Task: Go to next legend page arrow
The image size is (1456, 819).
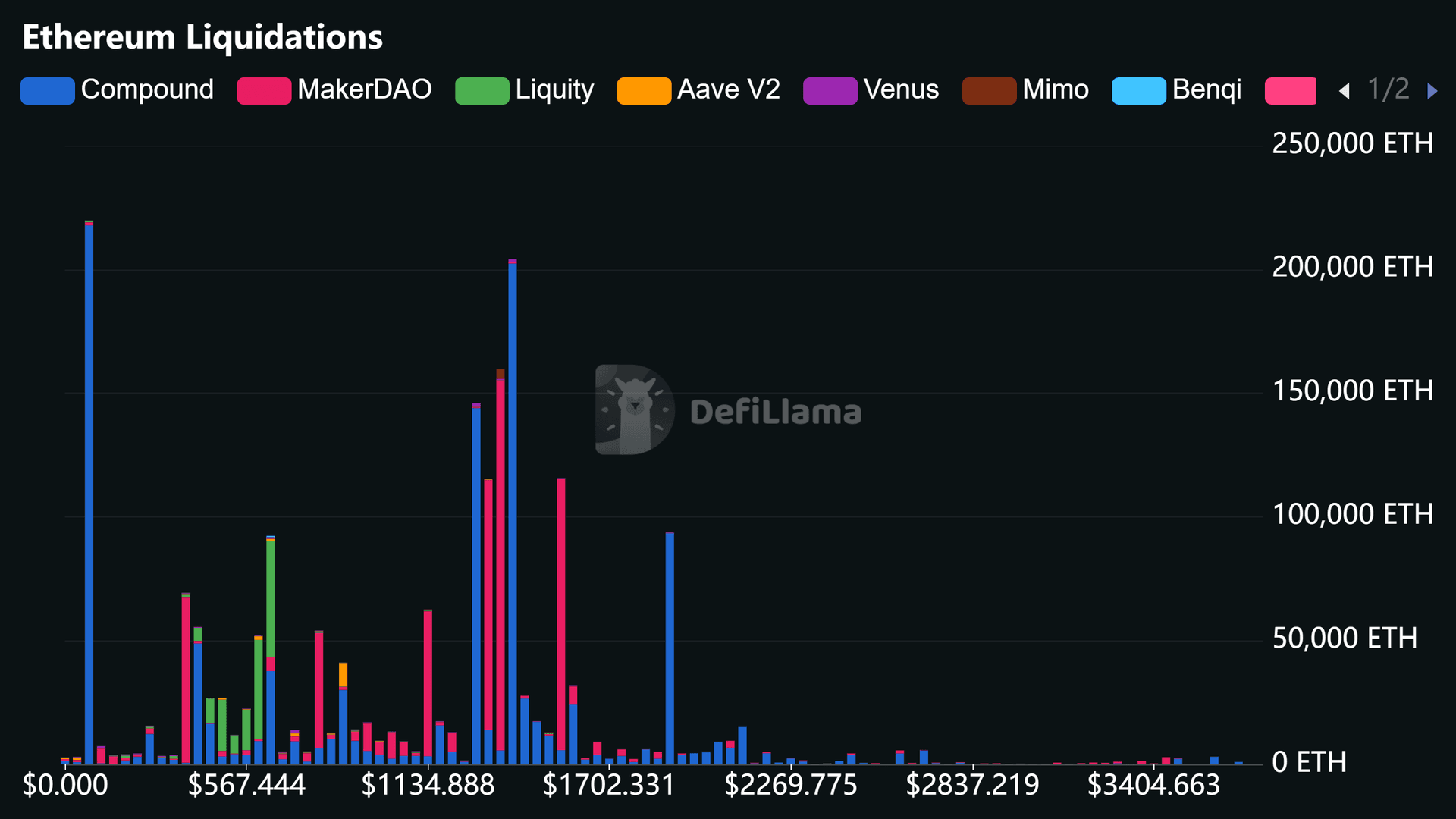Action: pos(1432,91)
